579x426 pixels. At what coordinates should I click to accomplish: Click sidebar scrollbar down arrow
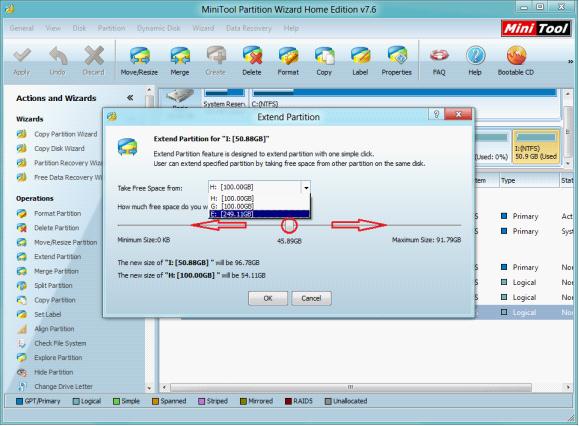coord(149,388)
